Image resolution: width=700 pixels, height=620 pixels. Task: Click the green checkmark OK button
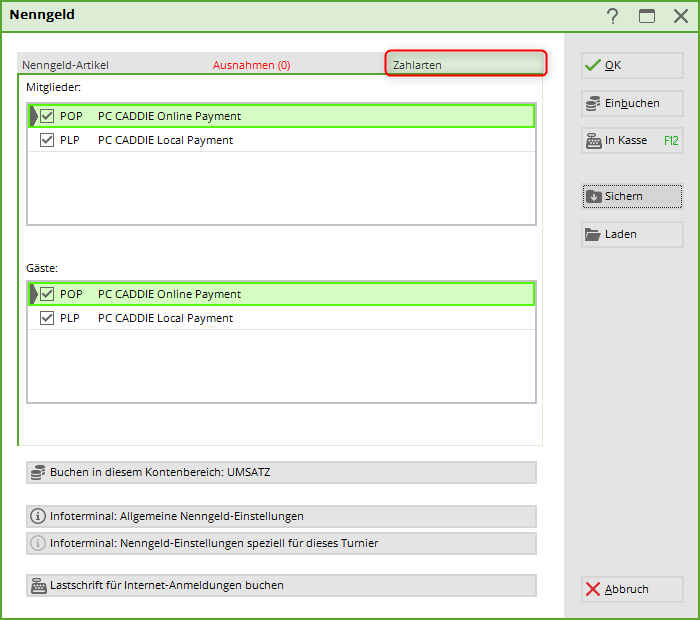click(631, 65)
